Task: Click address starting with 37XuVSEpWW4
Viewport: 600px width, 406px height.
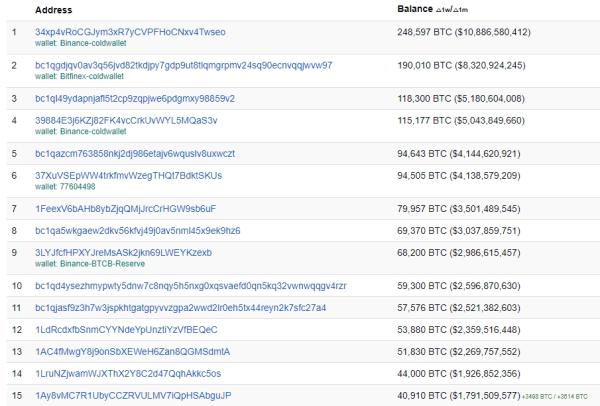Action: pos(128,175)
